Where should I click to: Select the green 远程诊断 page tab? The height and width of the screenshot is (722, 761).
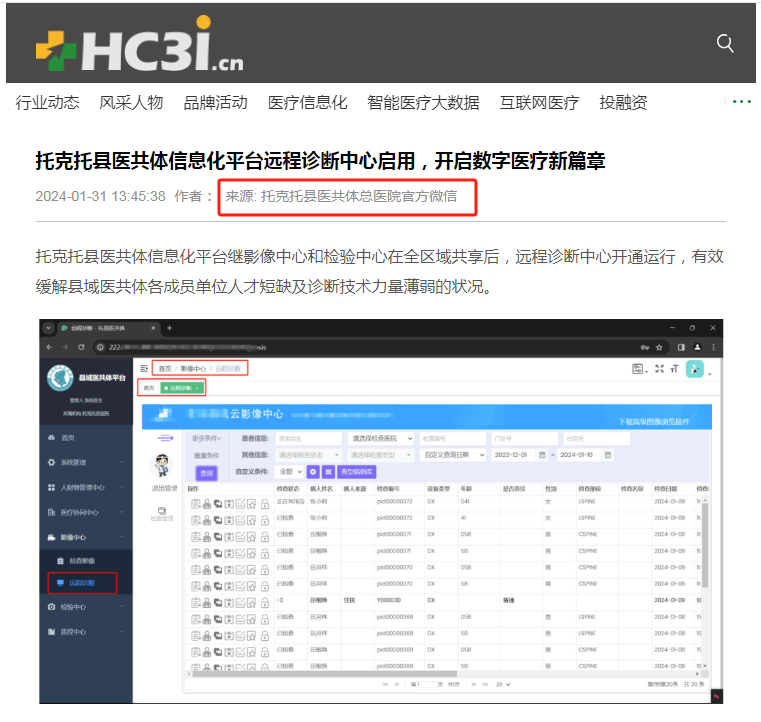(182, 388)
